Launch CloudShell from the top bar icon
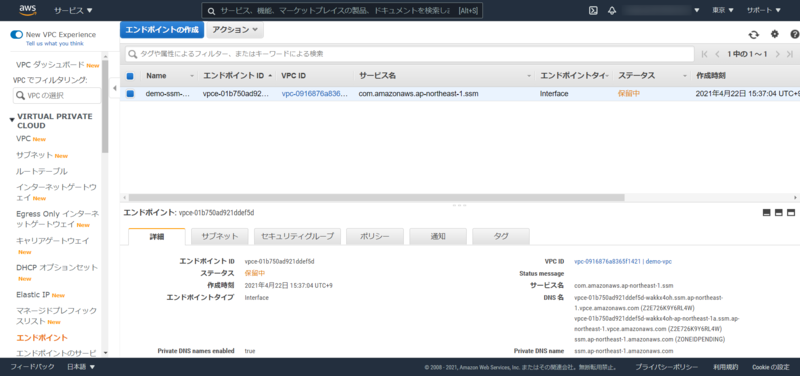800x376 pixels. pyautogui.click(x=593, y=10)
